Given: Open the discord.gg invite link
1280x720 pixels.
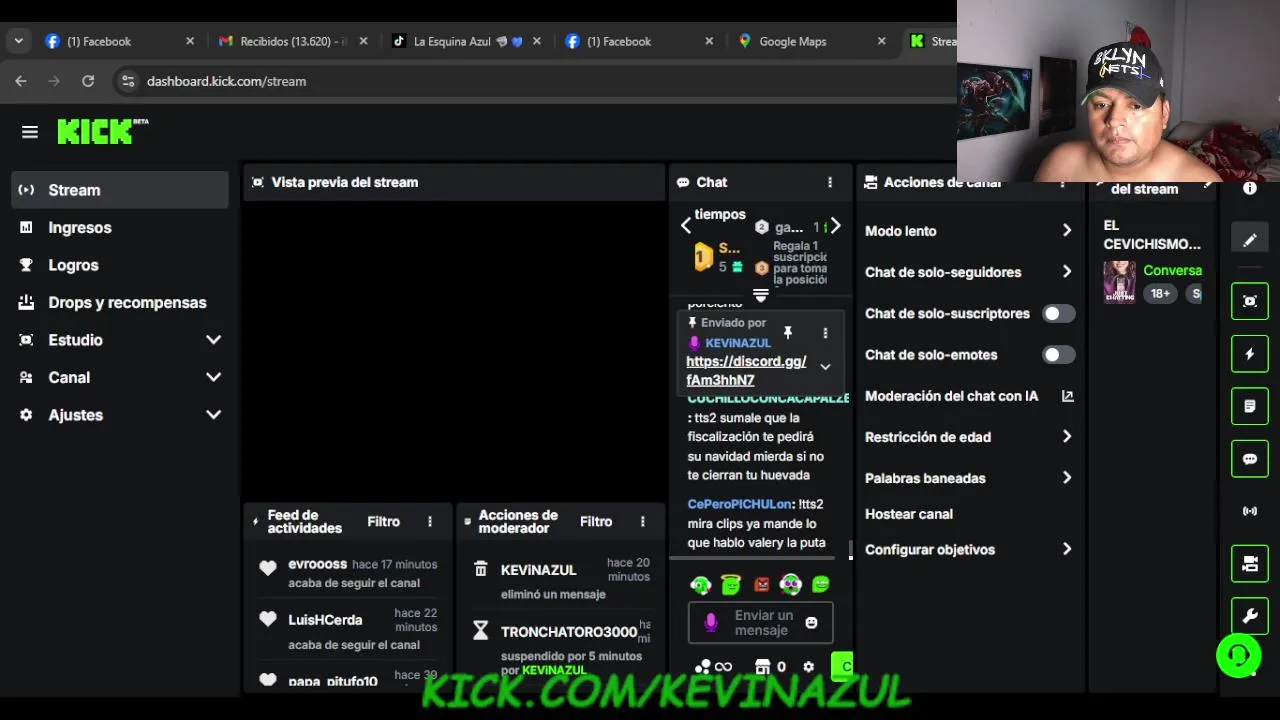Looking at the screenshot, I should click(746, 371).
